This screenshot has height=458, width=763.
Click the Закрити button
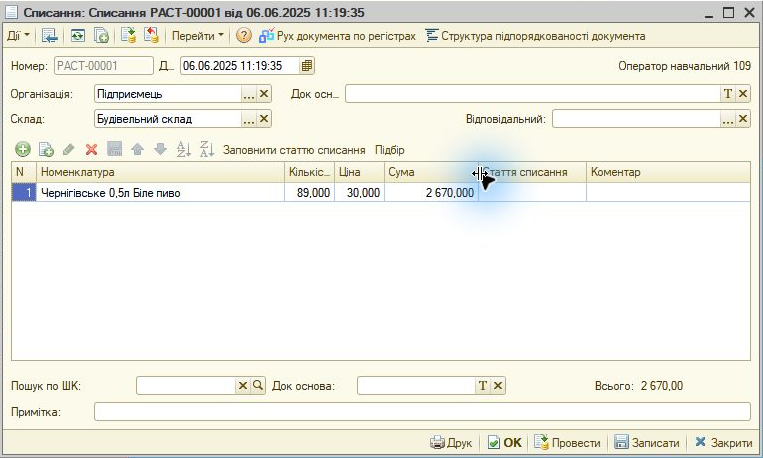click(723, 442)
